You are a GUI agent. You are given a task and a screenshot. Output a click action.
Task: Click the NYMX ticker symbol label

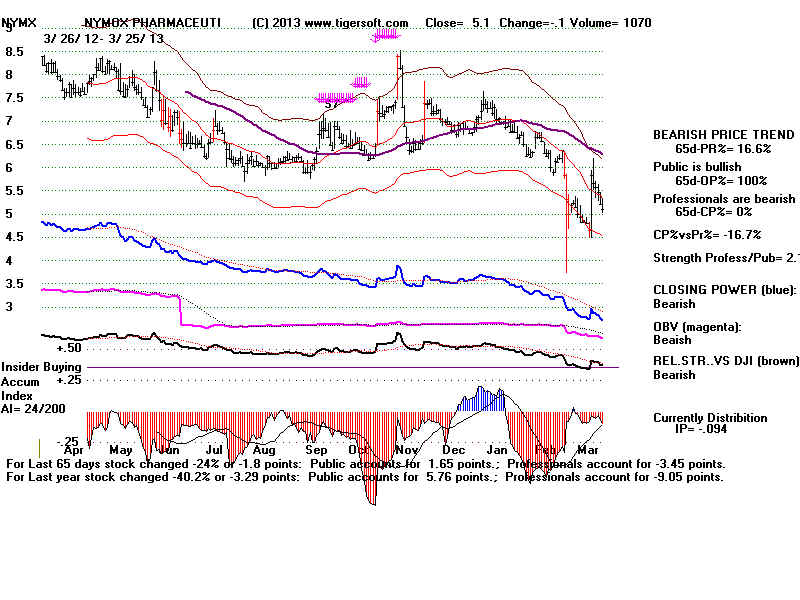click(x=21, y=22)
